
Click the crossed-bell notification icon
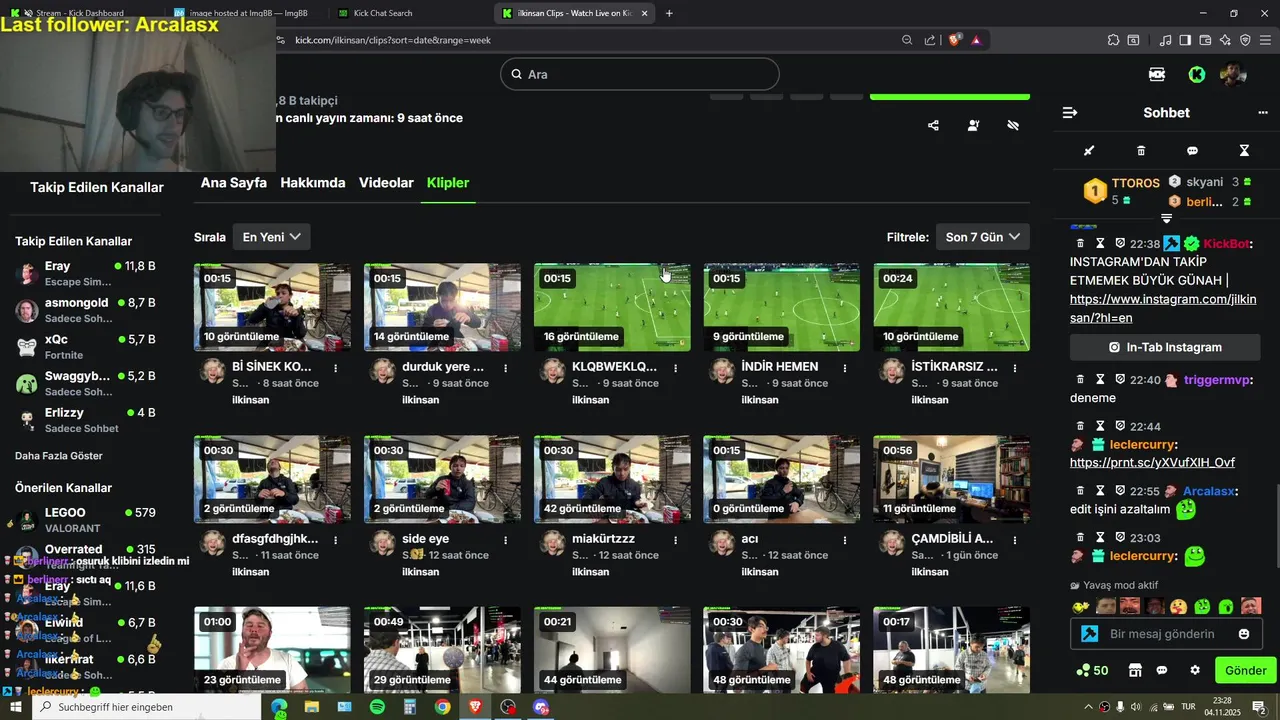click(1013, 125)
